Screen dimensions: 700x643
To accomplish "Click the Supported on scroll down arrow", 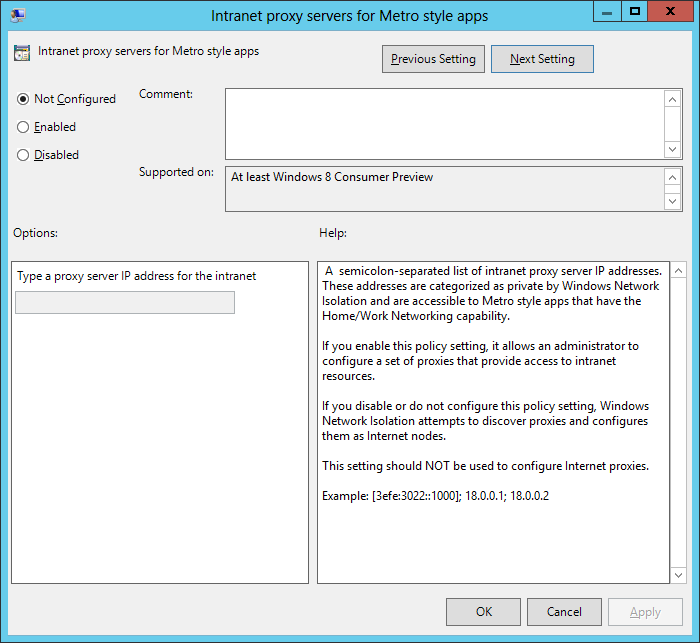I will click(x=673, y=201).
